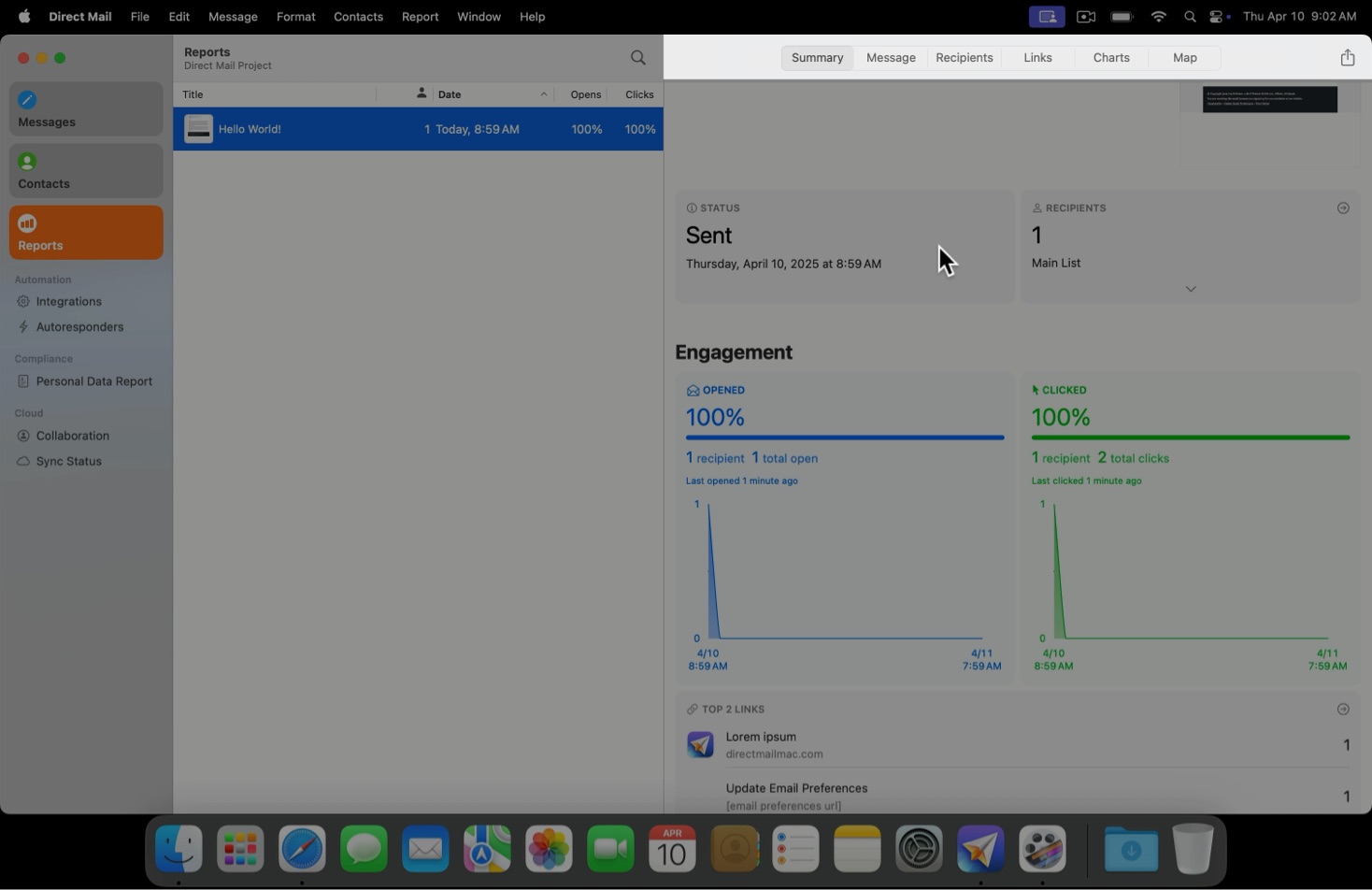Viewport: 1372px width, 890px height.
Task: Open the Messages section in sidebar
Action: pyautogui.click(x=85, y=109)
